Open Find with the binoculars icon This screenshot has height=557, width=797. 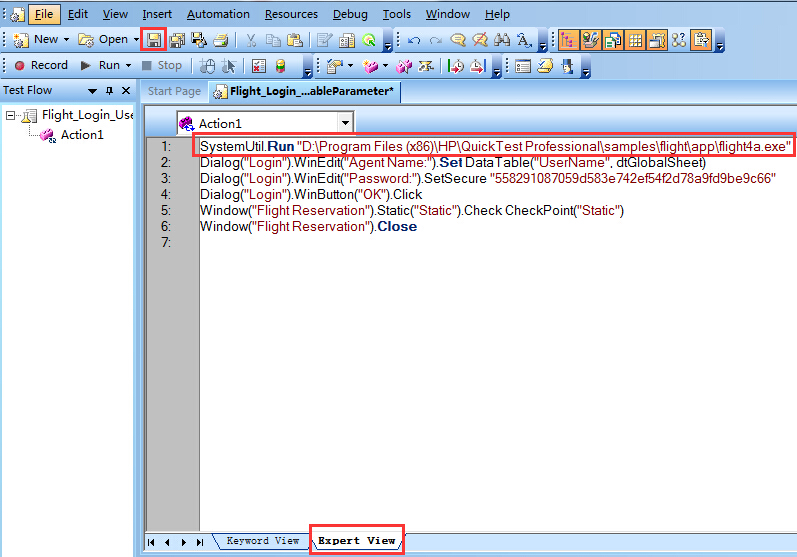(502, 40)
